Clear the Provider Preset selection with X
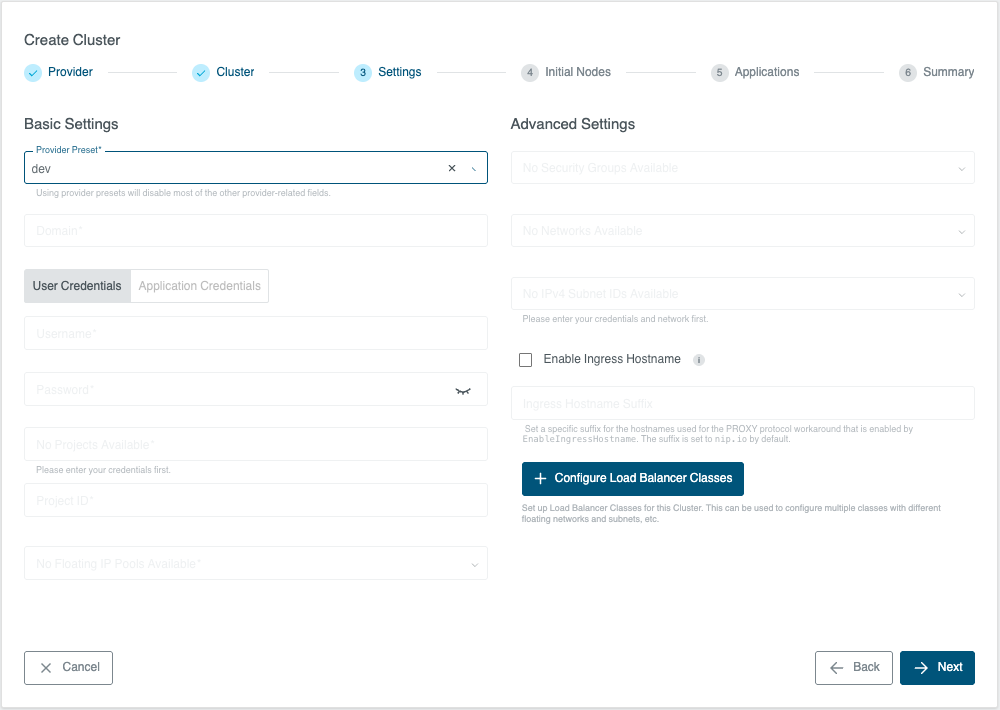Screen dimensions: 1000x710 pos(451,169)
